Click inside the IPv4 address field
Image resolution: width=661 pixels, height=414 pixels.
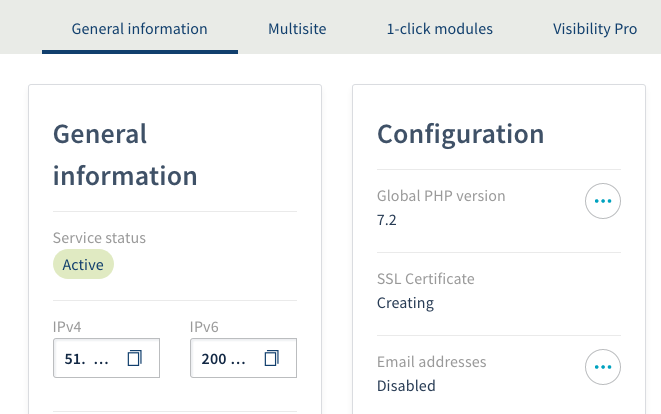click(x=88, y=358)
